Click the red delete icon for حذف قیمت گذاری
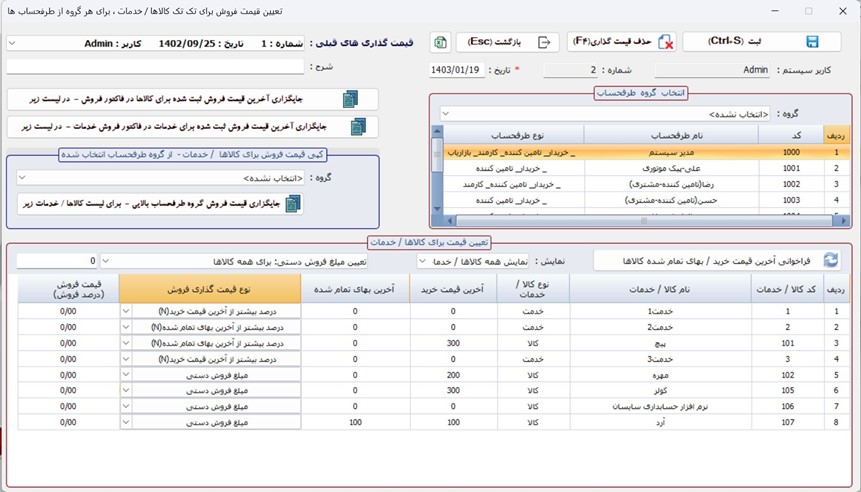Viewport: 861px width, 492px height. tap(664, 42)
